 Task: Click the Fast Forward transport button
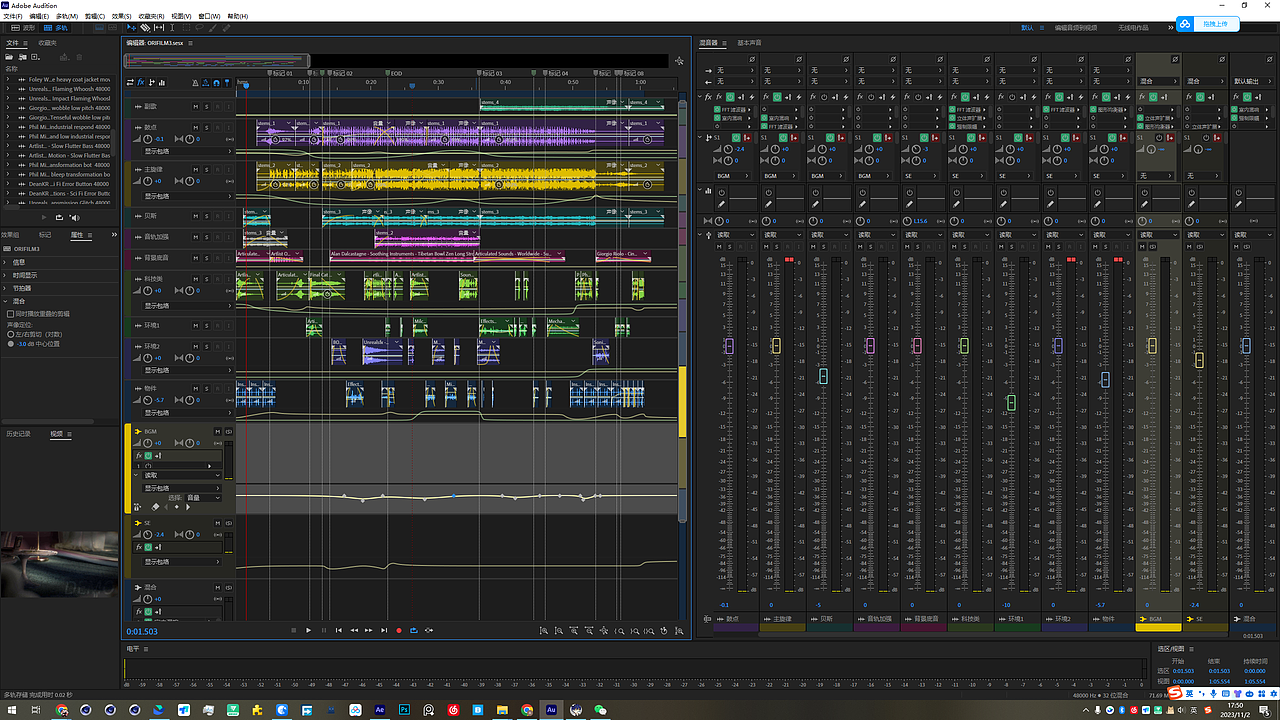[369, 630]
